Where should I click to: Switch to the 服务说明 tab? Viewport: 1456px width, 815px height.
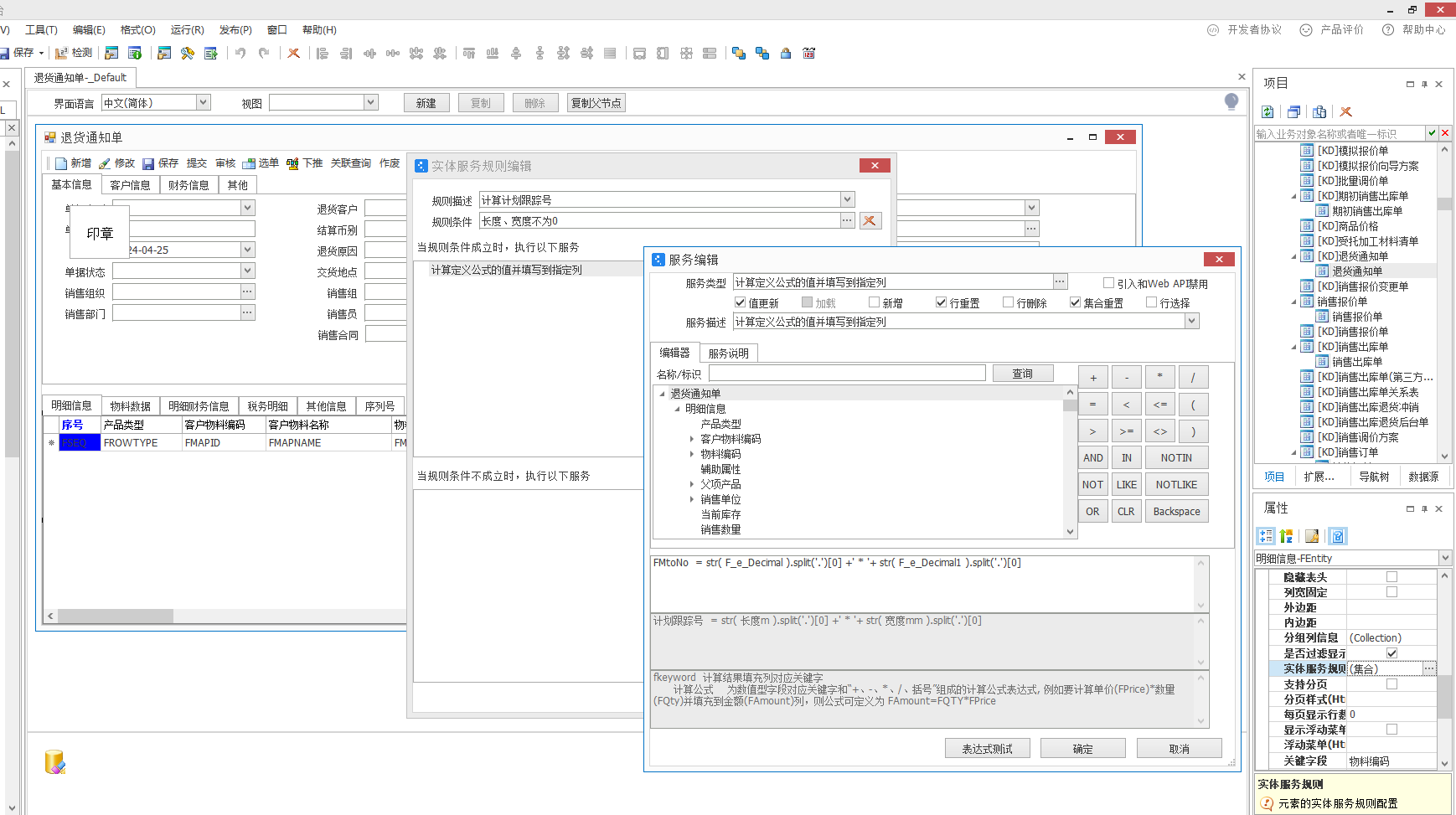coord(728,353)
